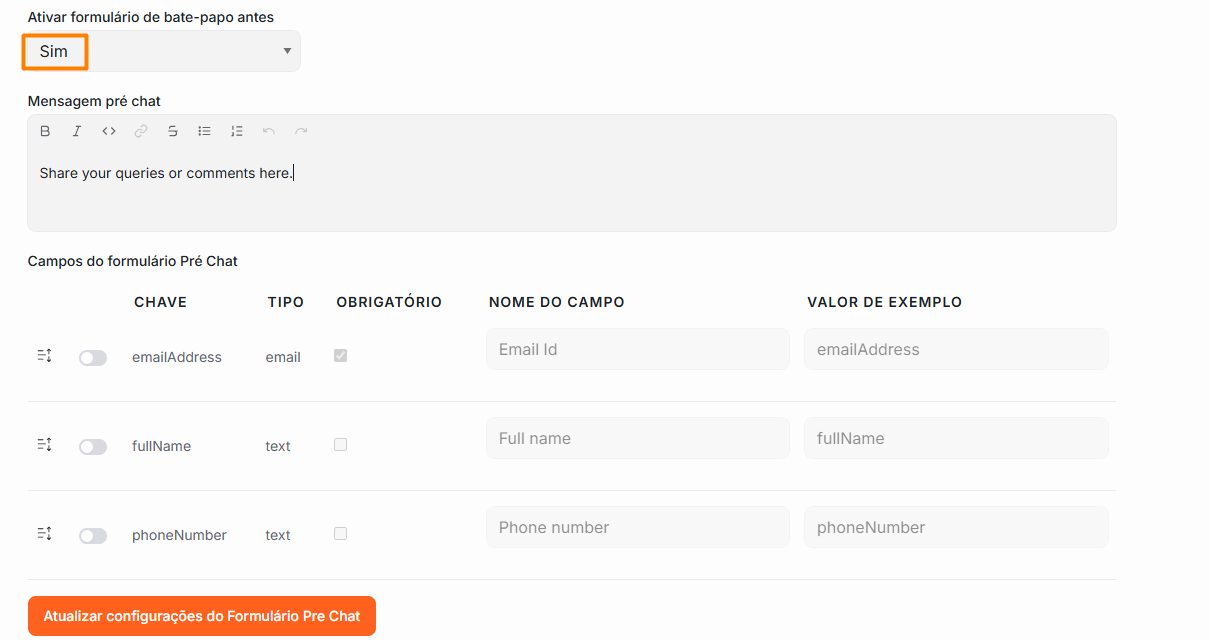Insert code formatting with the brackets icon

(x=109, y=131)
